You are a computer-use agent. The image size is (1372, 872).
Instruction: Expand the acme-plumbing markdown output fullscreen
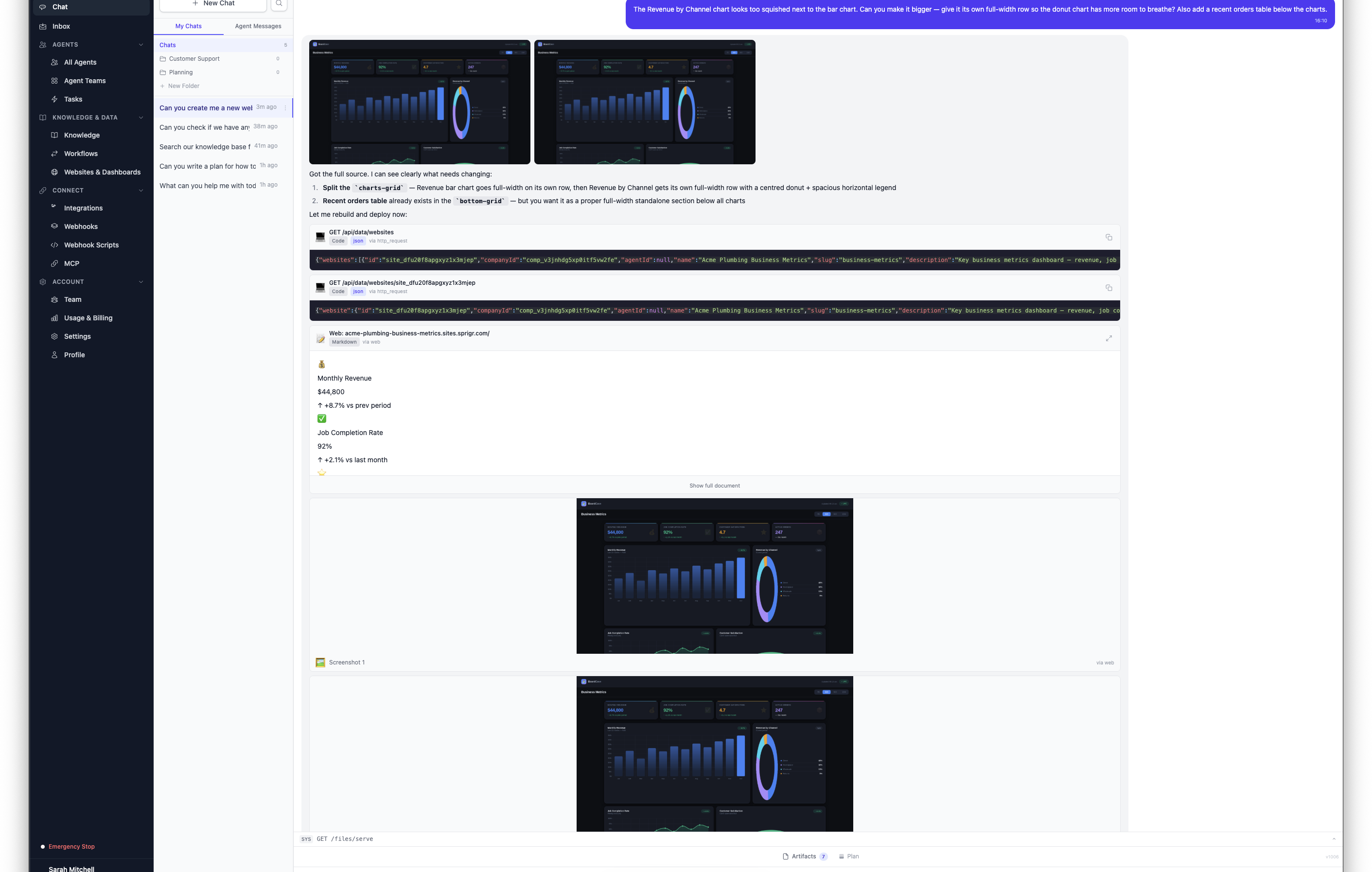click(x=1109, y=338)
